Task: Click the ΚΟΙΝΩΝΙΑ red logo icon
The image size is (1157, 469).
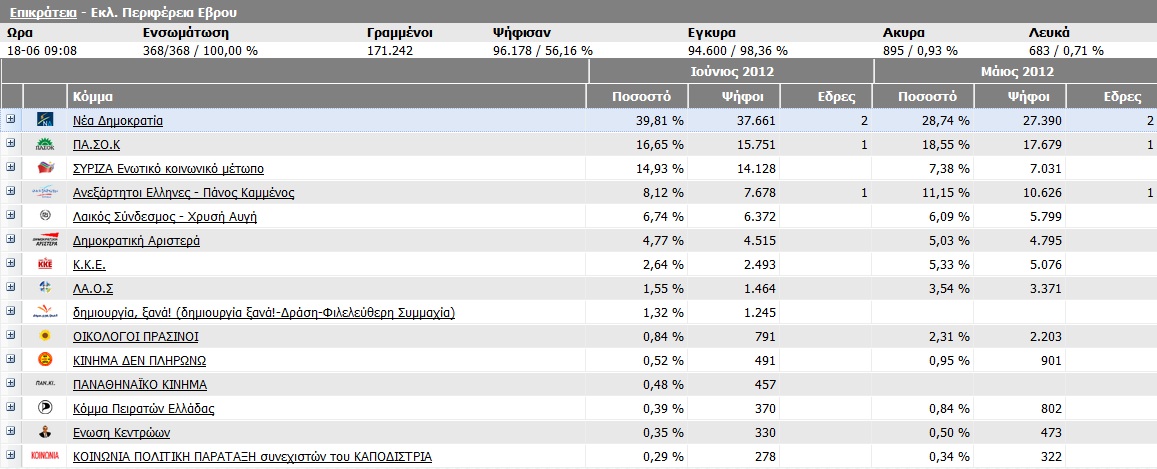Action: tap(44, 456)
